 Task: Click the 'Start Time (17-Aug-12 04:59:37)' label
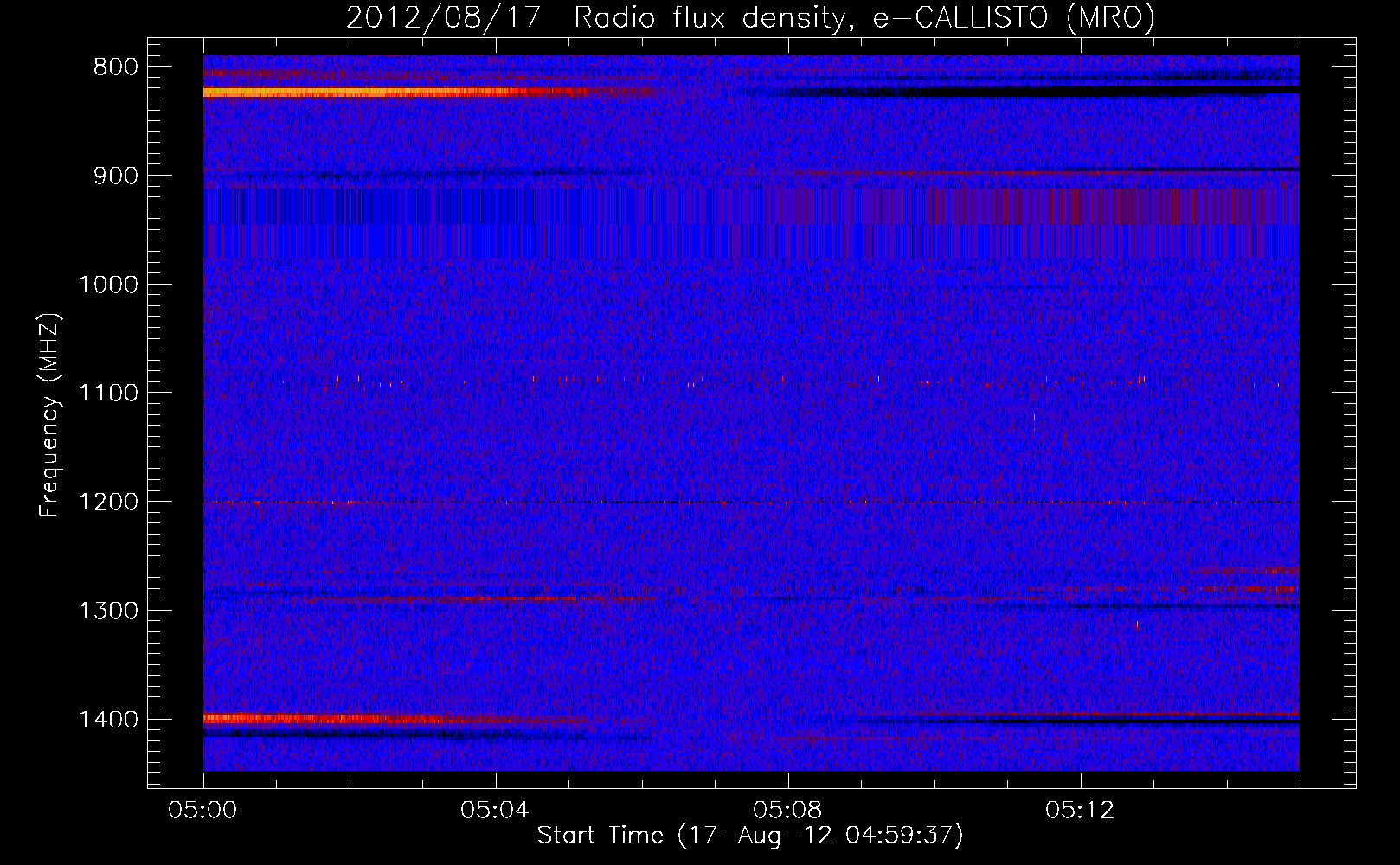pos(750,836)
